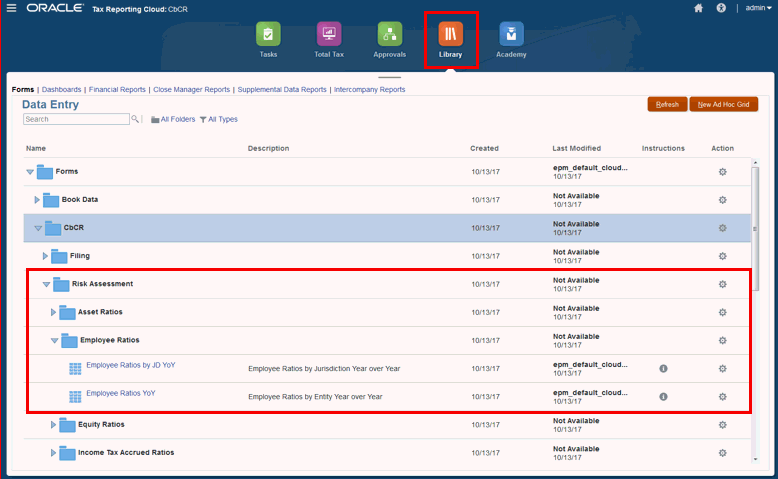Open the All Folders filter
Image resolution: width=778 pixels, height=479 pixels.
[x=173, y=119]
